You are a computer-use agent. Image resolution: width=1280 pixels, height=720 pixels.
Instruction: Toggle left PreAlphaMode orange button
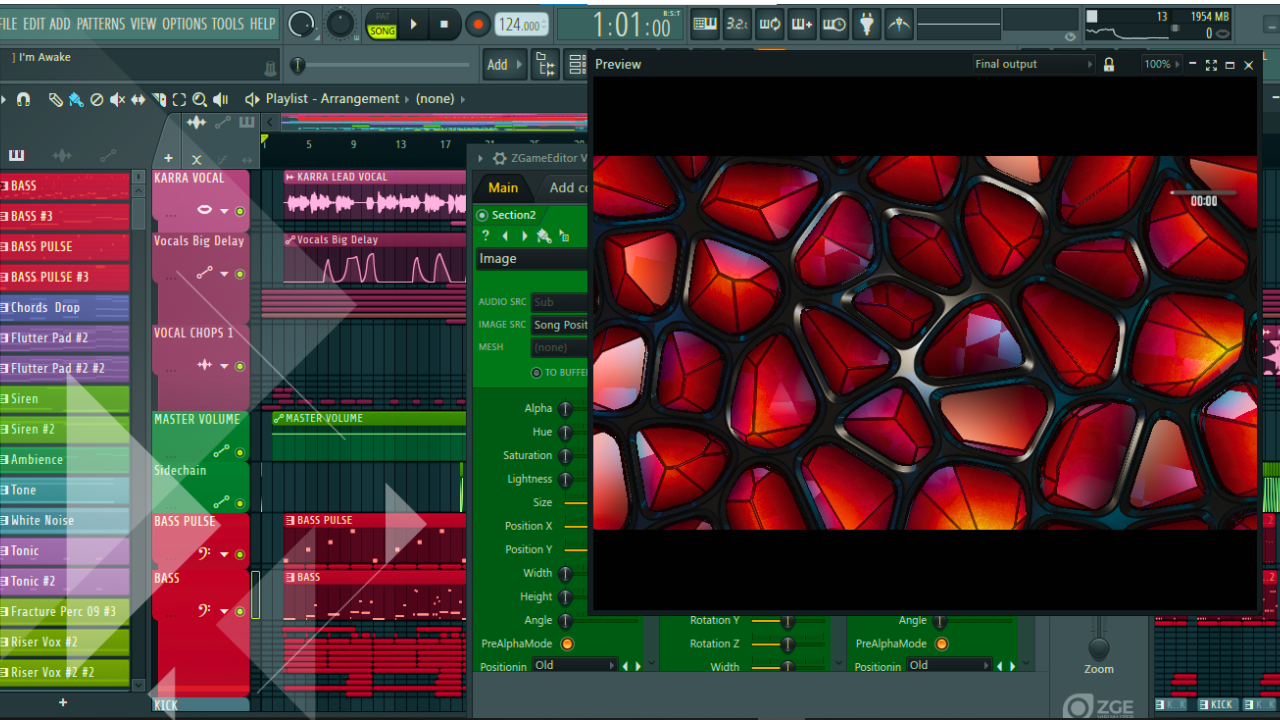coord(567,643)
